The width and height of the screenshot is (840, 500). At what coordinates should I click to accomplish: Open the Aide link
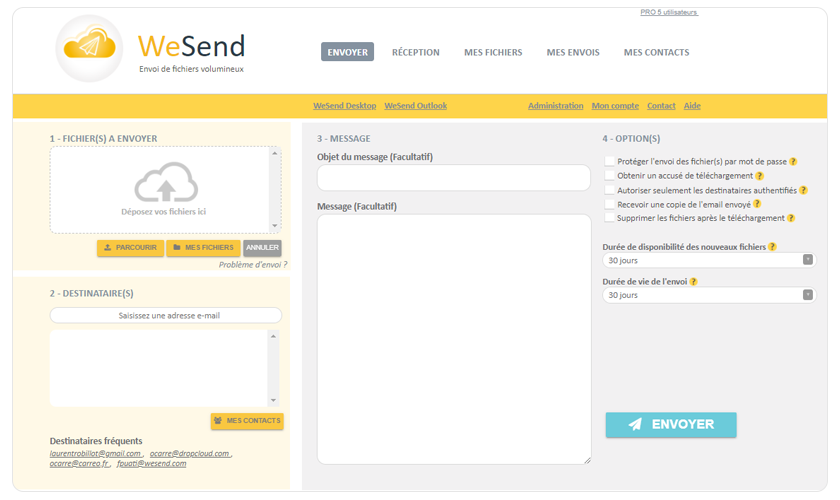(692, 106)
